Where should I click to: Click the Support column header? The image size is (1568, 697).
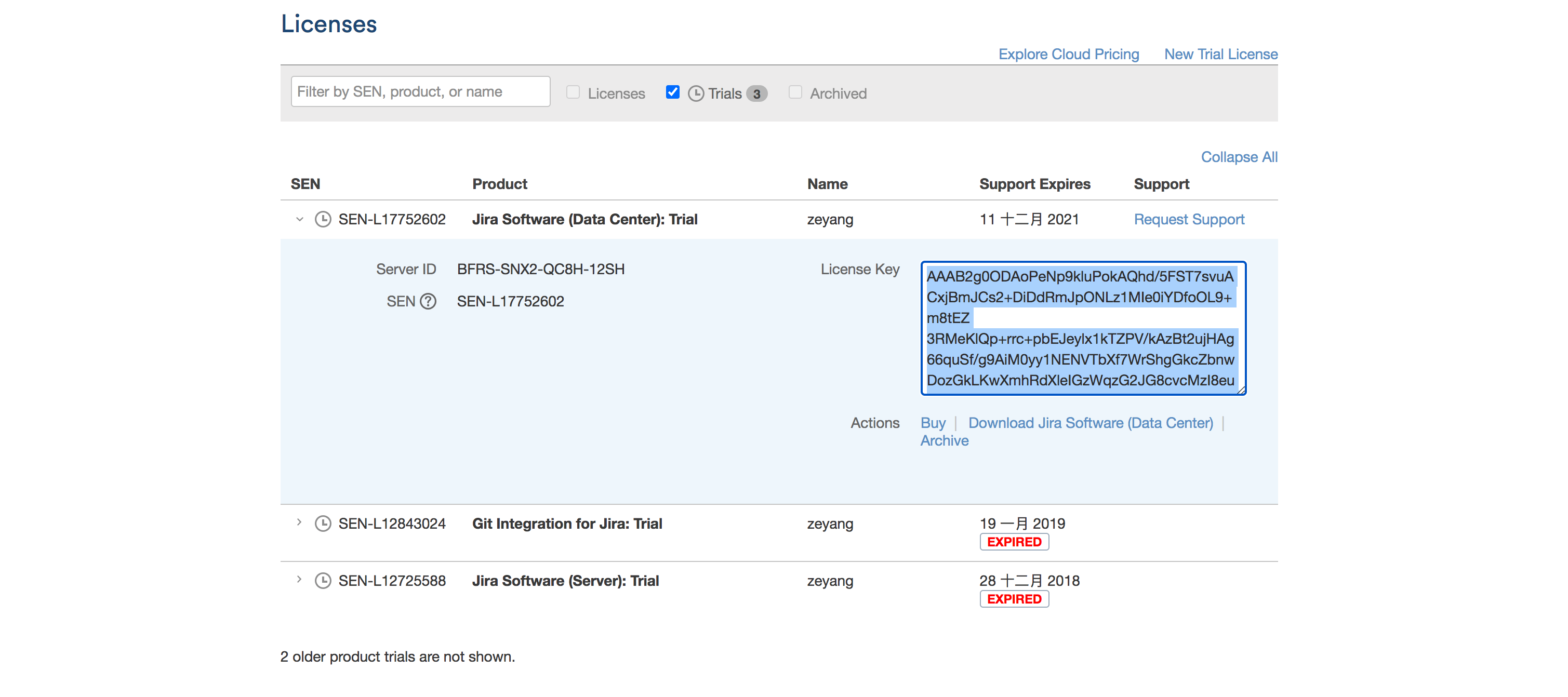pos(1161,184)
